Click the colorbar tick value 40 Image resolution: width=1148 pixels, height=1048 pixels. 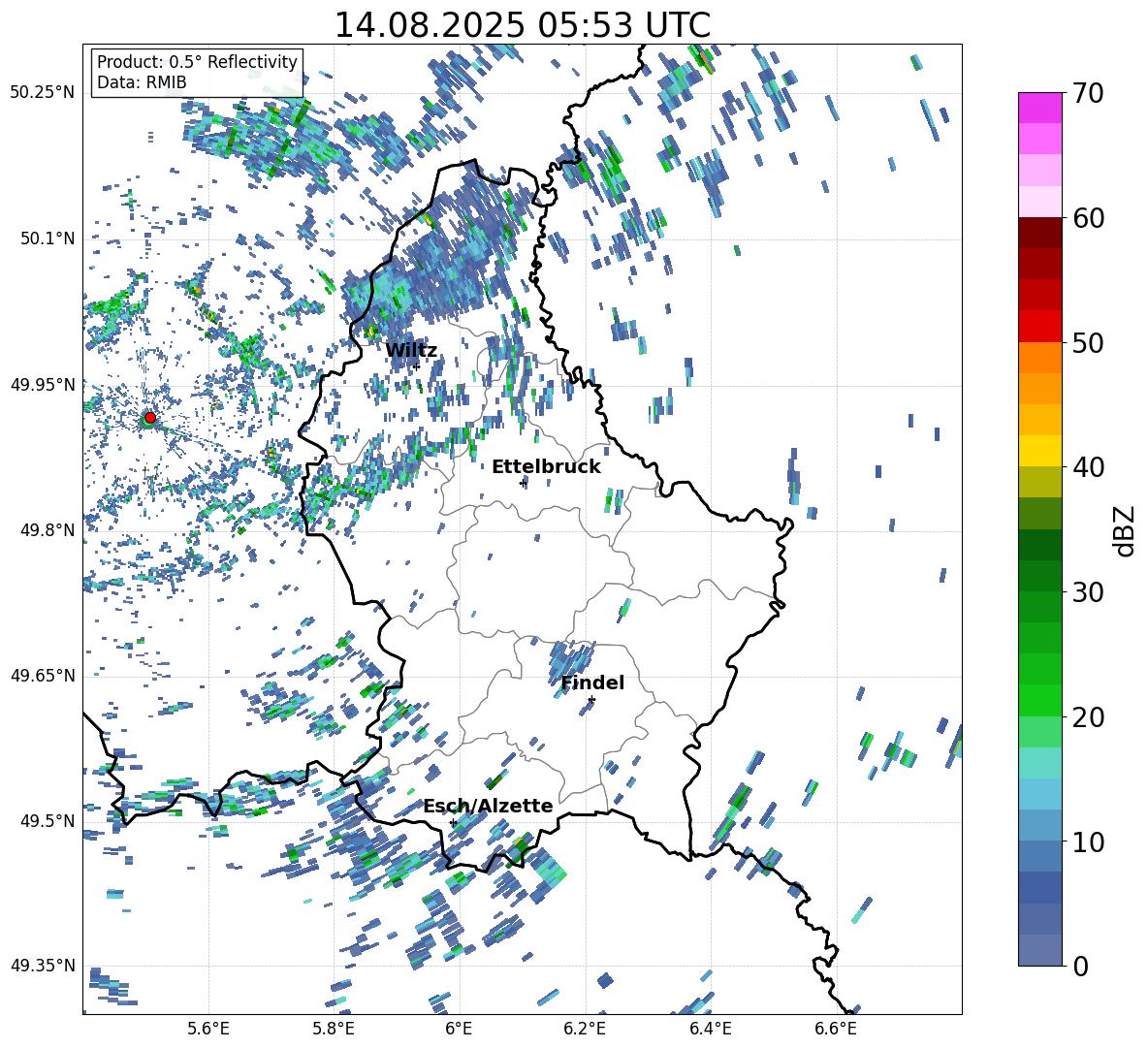[x=1089, y=467]
